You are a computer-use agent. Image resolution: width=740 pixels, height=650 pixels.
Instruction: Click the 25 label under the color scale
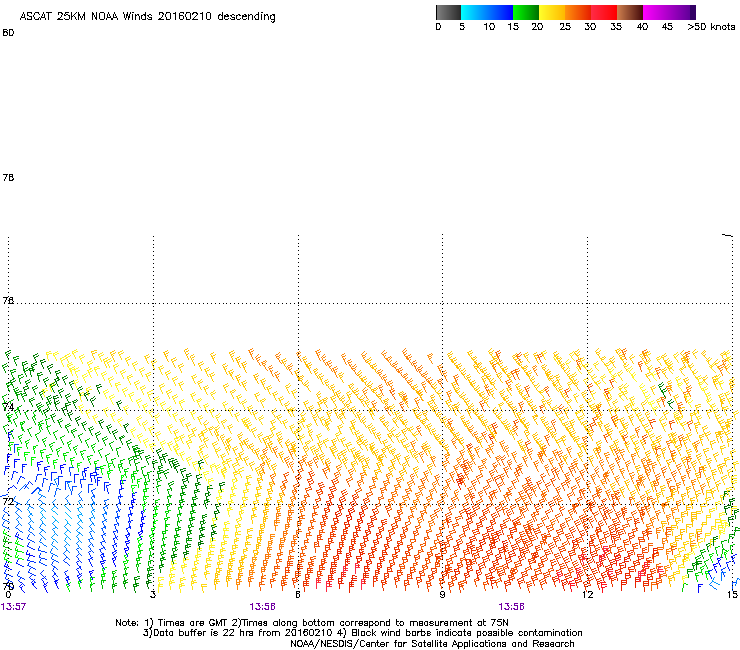[x=565, y=27]
